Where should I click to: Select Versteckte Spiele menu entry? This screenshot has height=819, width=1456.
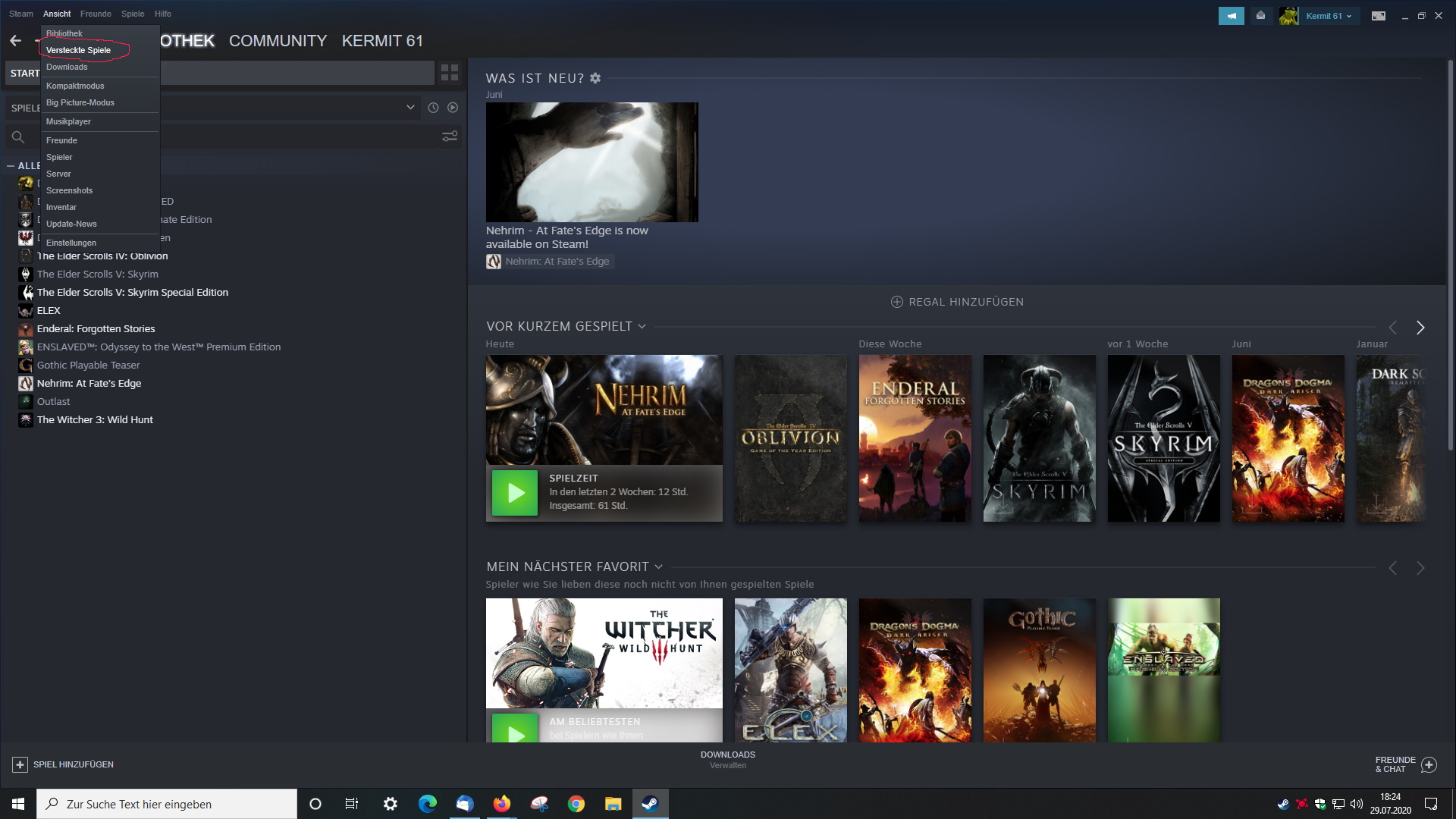[x=78, y=50]
